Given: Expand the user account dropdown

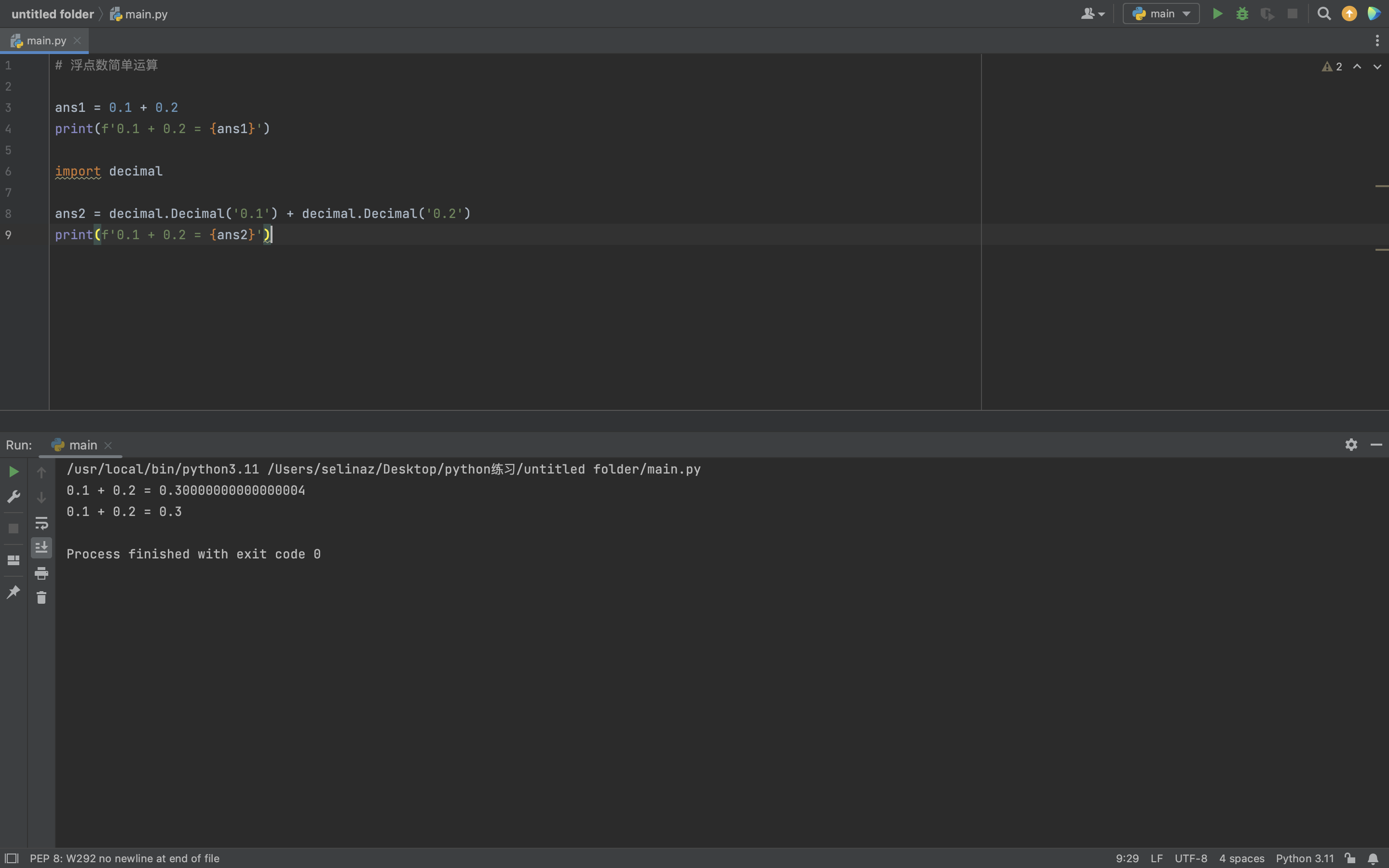Looking at the screenshot, I should (x=1092, y=14).
